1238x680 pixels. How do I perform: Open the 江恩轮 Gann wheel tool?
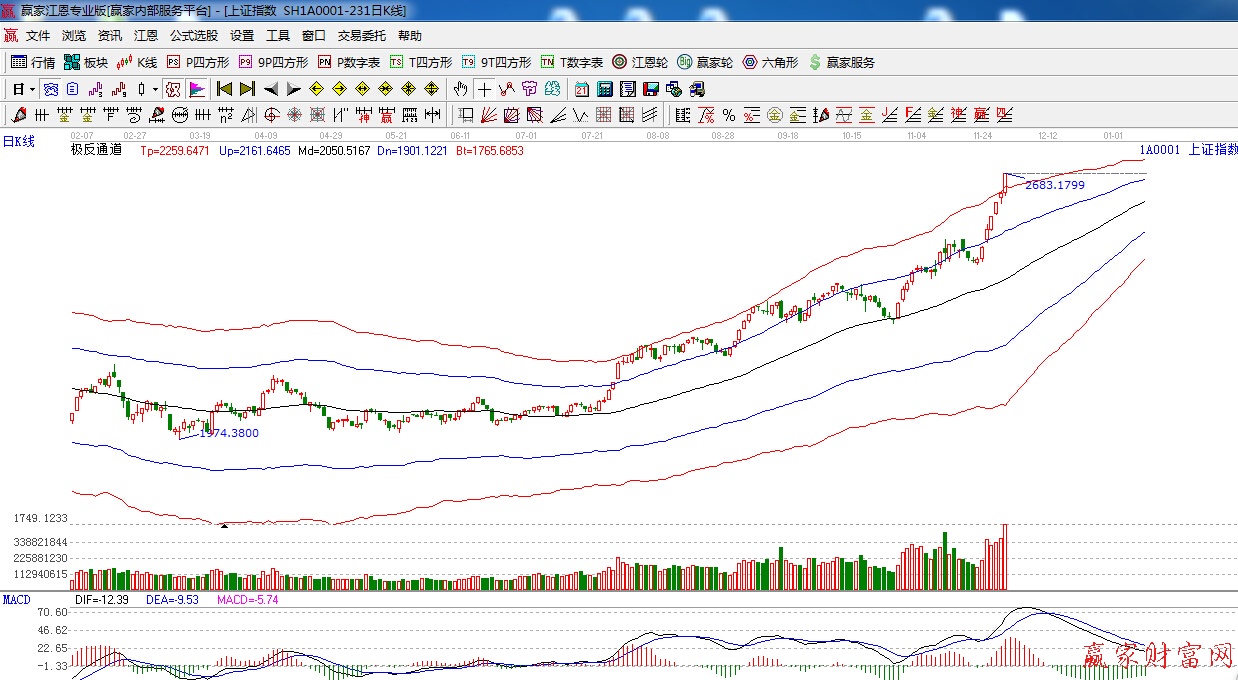pyautogui.click(x=641, y=62)
